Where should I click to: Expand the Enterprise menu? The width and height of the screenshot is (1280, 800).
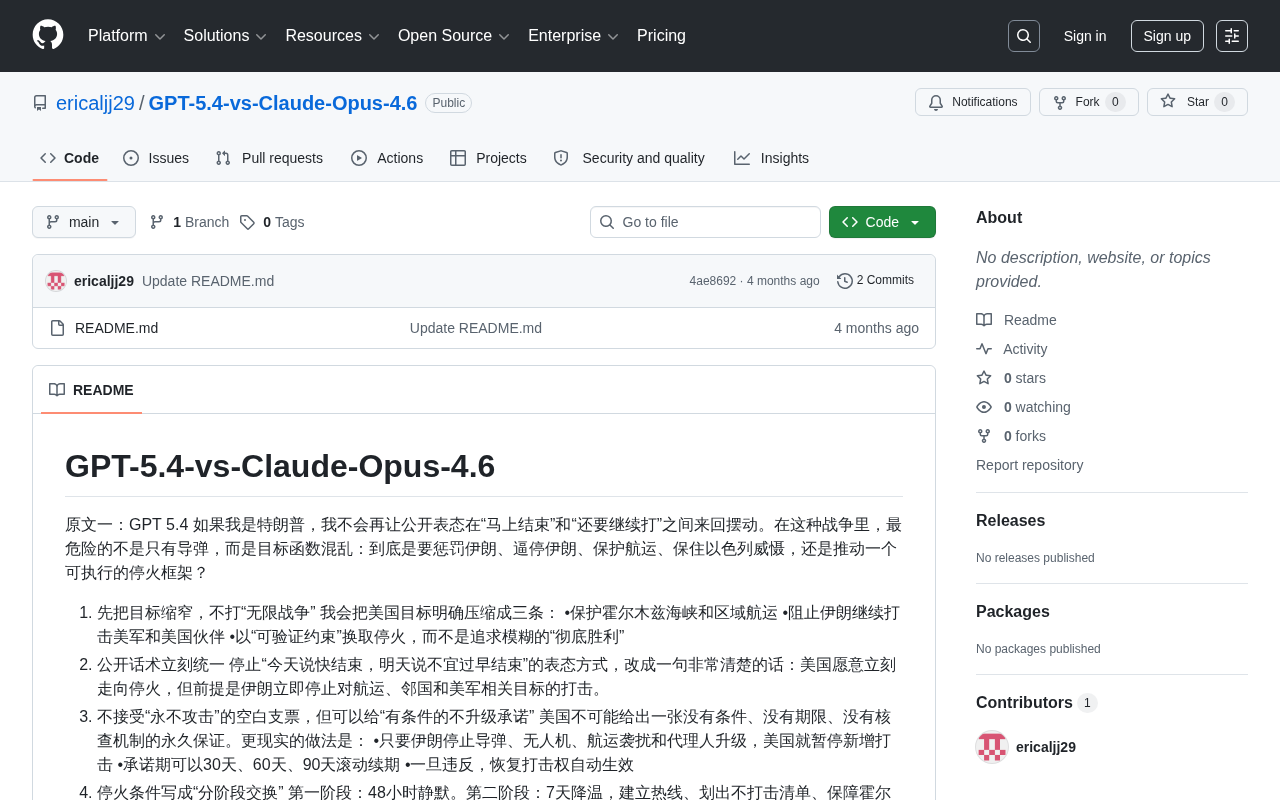573,36
